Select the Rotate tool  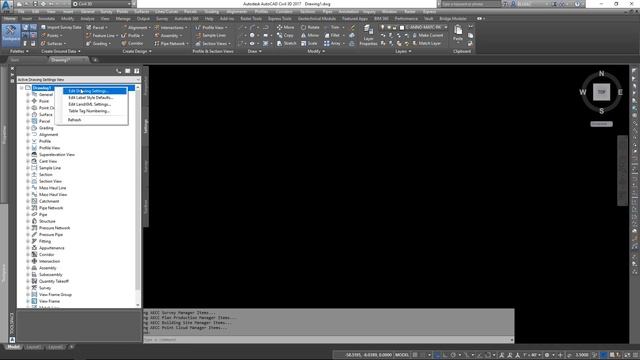310,27
